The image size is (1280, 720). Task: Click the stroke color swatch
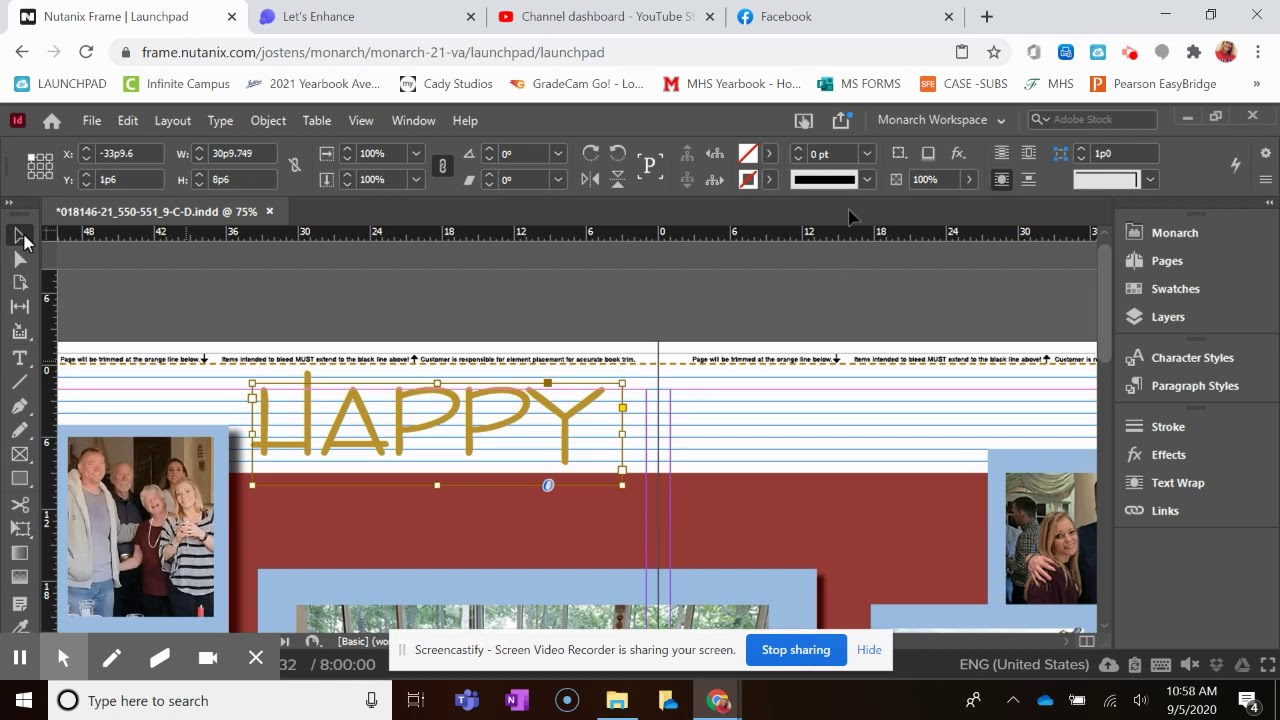(748, 180)
